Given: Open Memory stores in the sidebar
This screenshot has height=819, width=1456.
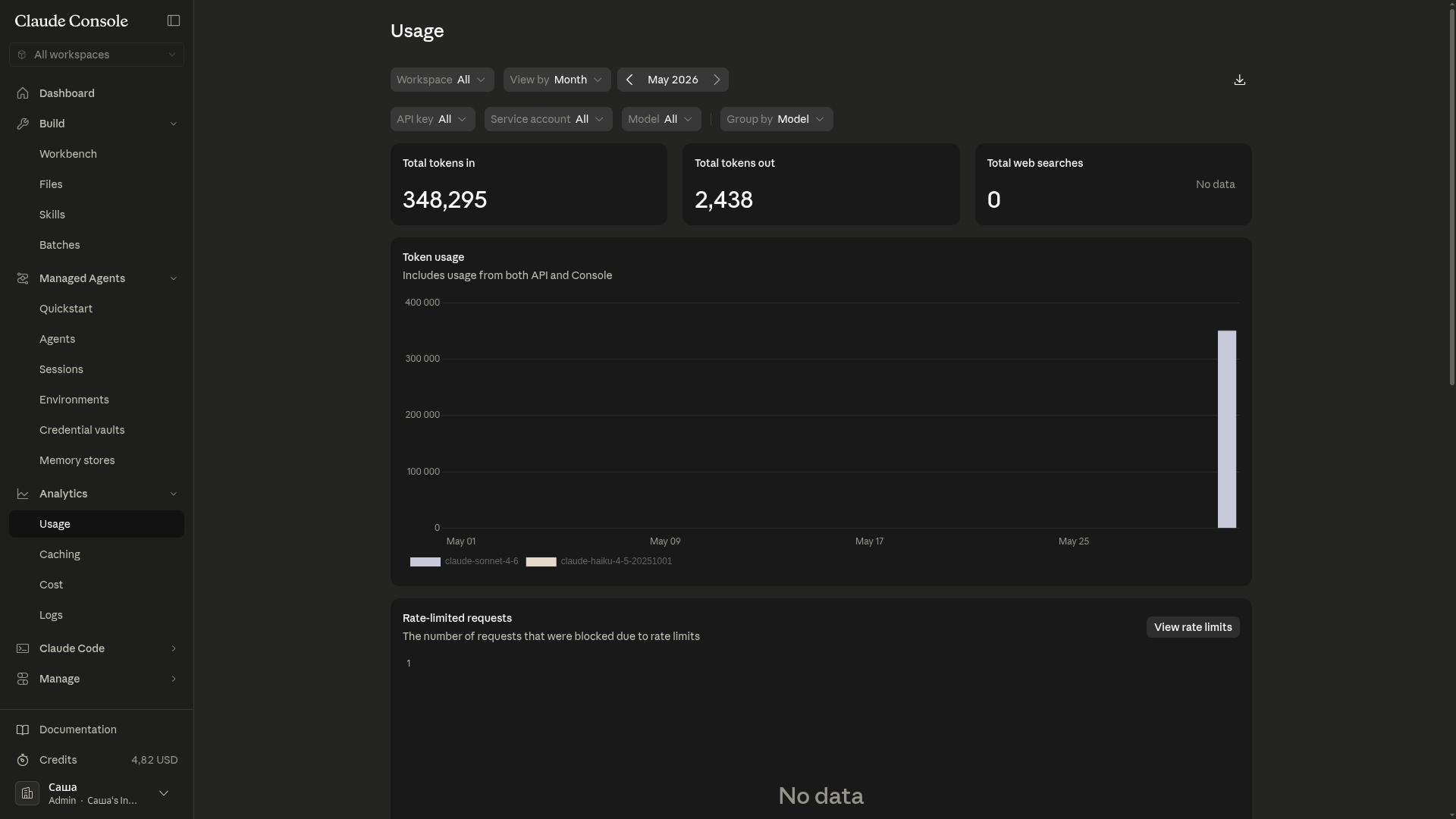Looking at the screenshot, I should pyautogui.click(x=96, y=460).
